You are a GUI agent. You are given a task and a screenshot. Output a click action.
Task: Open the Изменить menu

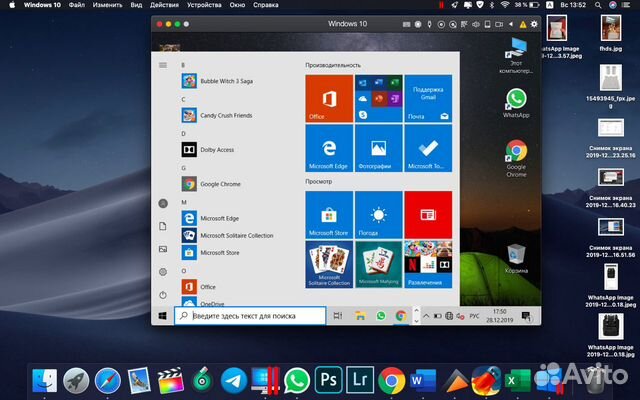[107, 5]
